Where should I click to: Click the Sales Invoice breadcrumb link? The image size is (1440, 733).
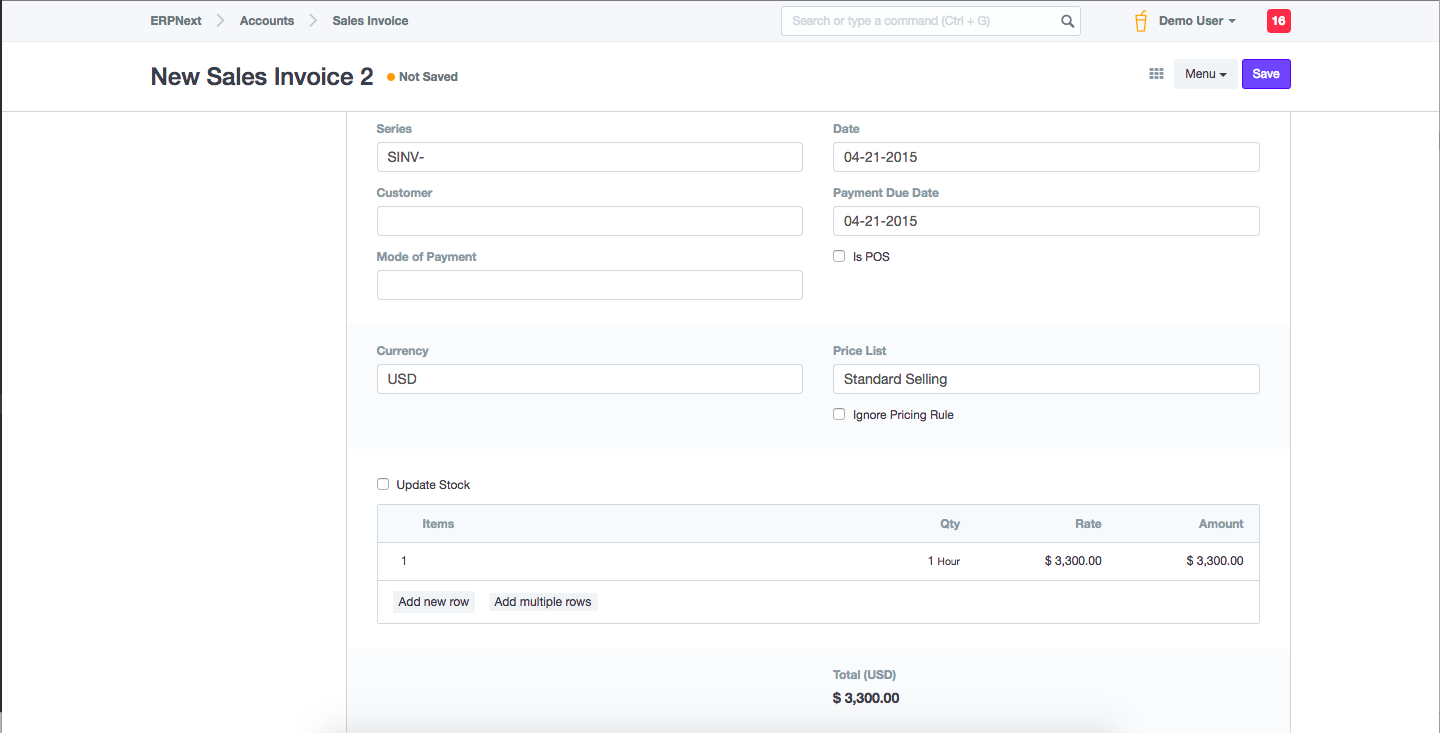click(x=370, y=21)
